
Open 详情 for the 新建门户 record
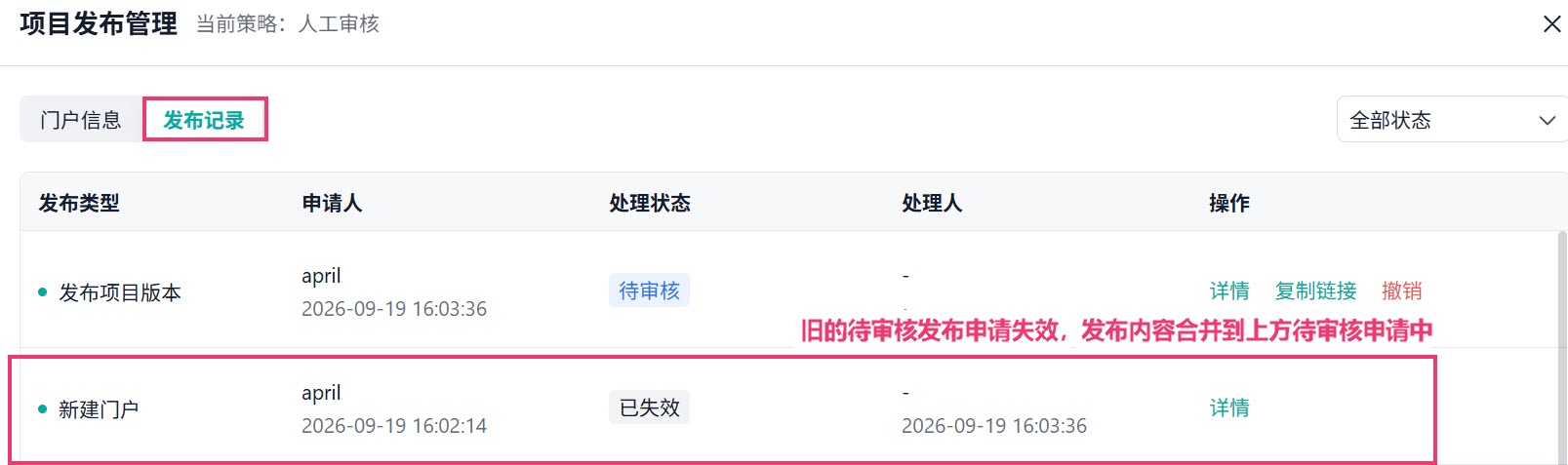coord(1229,407)
